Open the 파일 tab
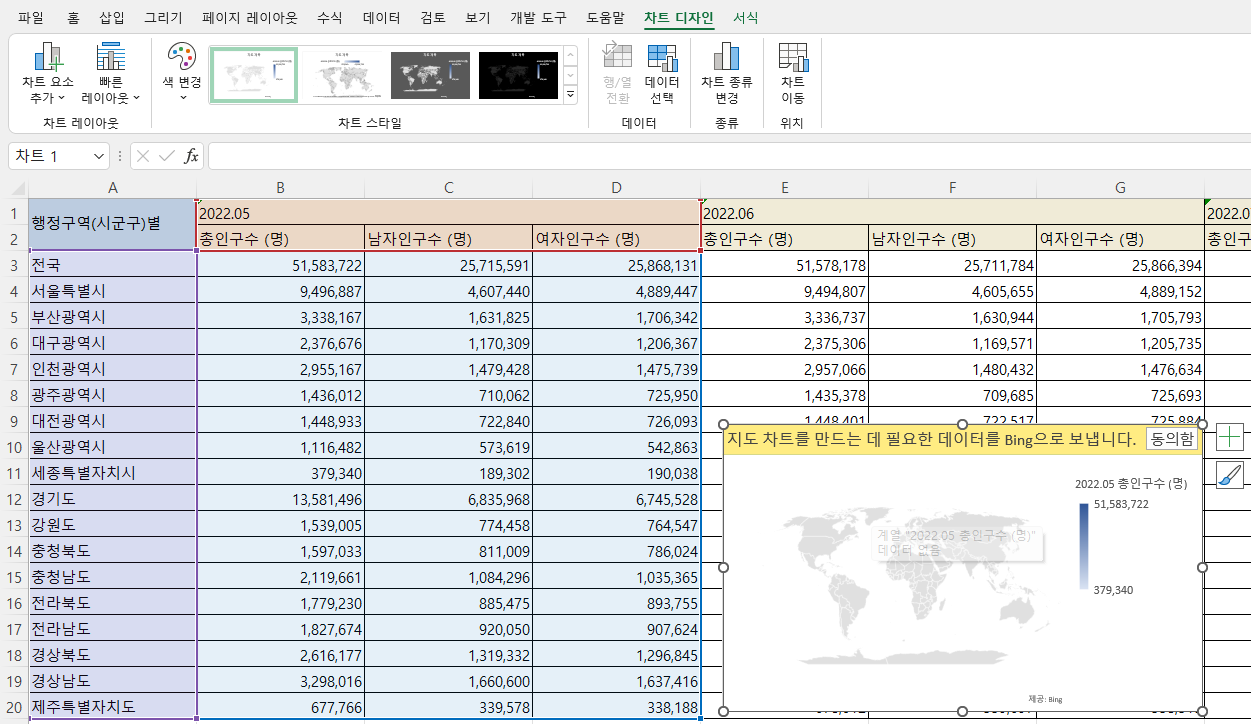Screen dimensions: 1251x724 (x=31, y=18)
